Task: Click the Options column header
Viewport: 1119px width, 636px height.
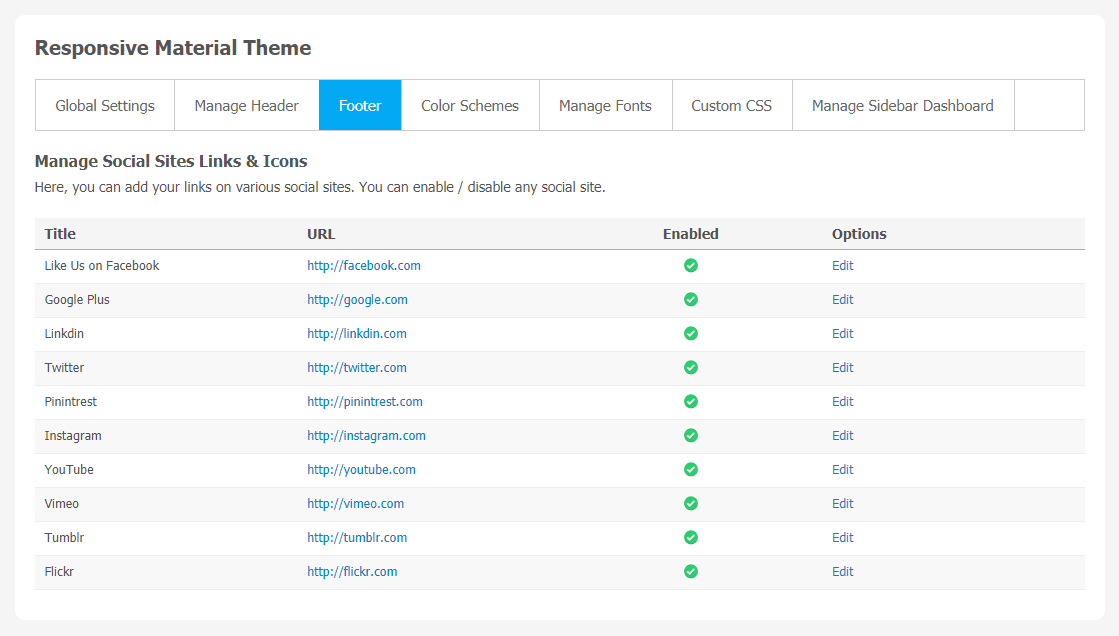Action: click(x=859, y=234)
